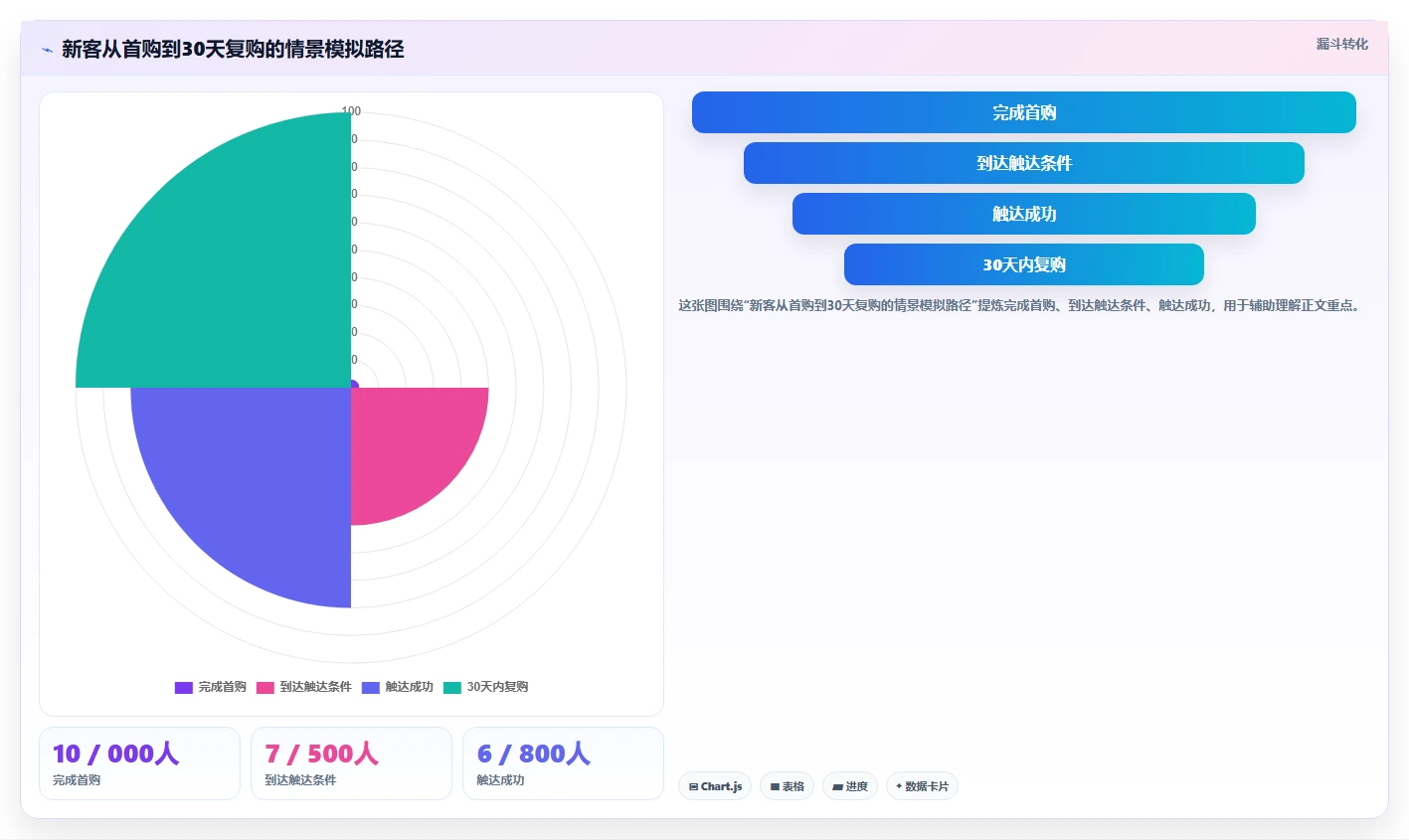Toggle the 完成首购 legend item
This screenshot has height=840, width=1409.
coord(210,687)
